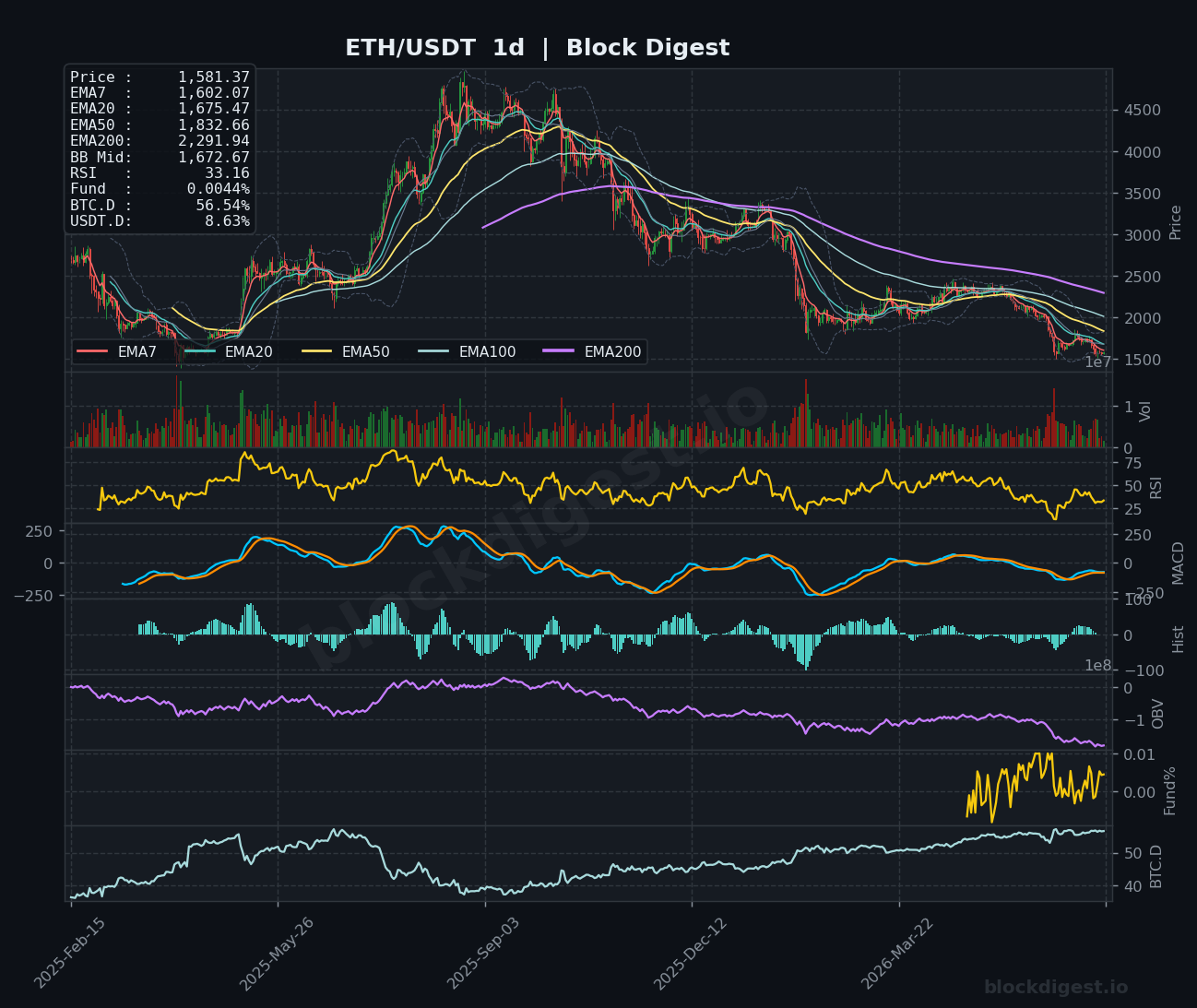Screen dimensions: 1197x1008
Task: Click the Fund value 0.0044%
Action: tap(219, 189)
